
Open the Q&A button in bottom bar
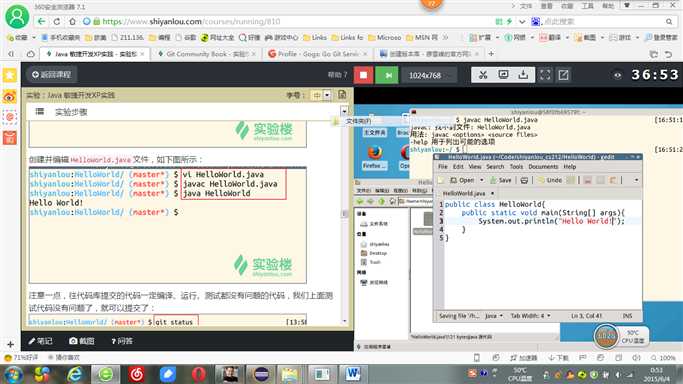tap(122, 341)
